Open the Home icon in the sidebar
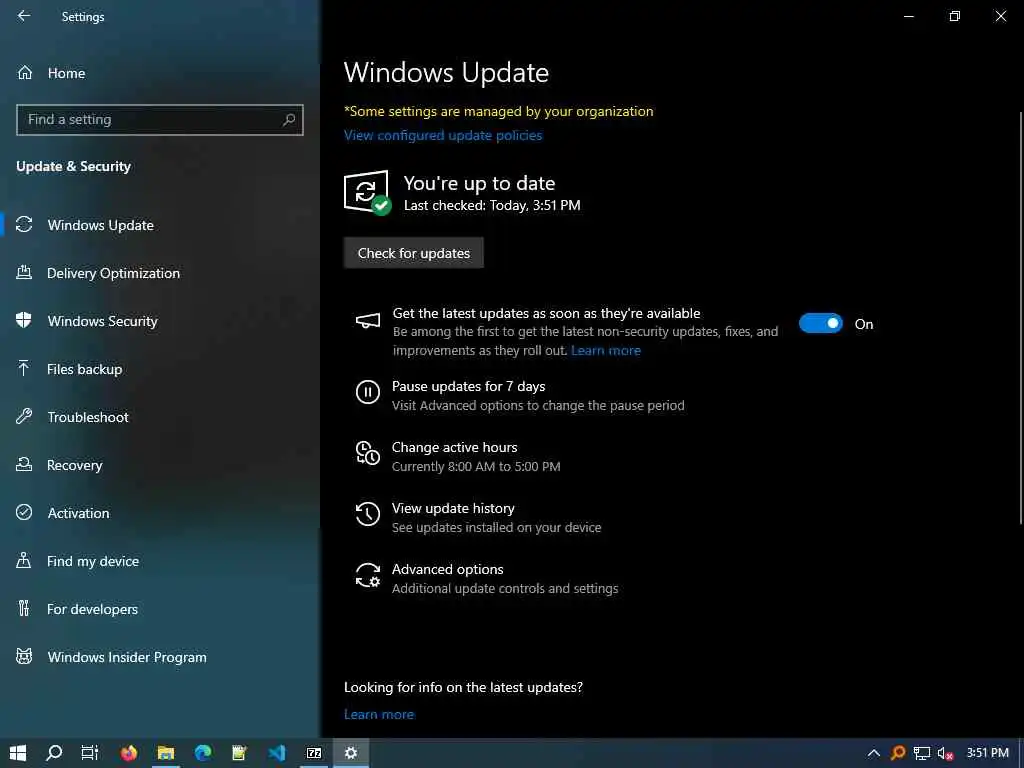Viewport: 1024px width, 768px height. coord(25,72)
